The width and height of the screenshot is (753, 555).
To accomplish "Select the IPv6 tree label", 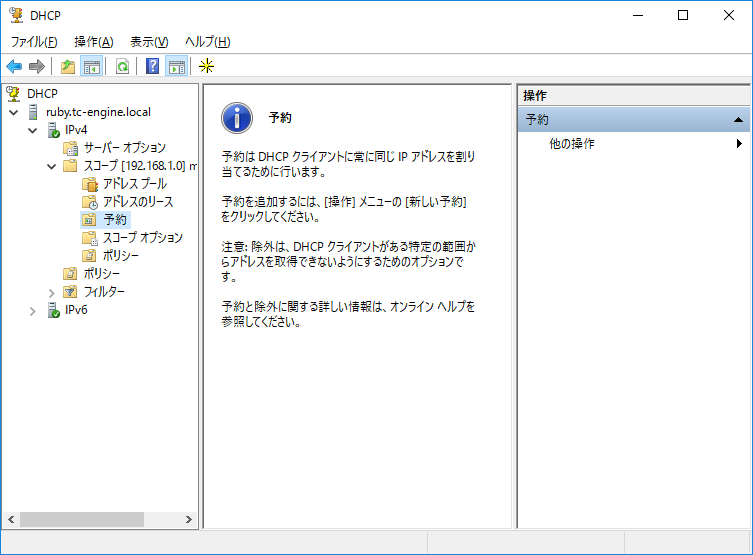I will [76, 310].
